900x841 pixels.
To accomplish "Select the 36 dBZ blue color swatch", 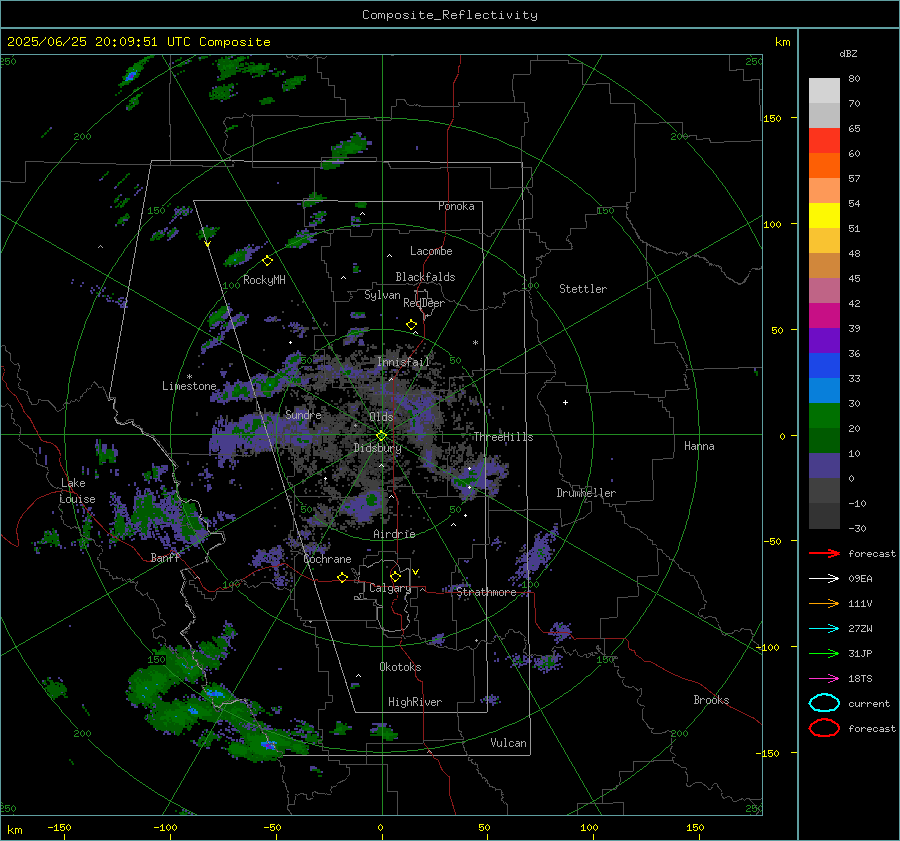I will point(824,365).
